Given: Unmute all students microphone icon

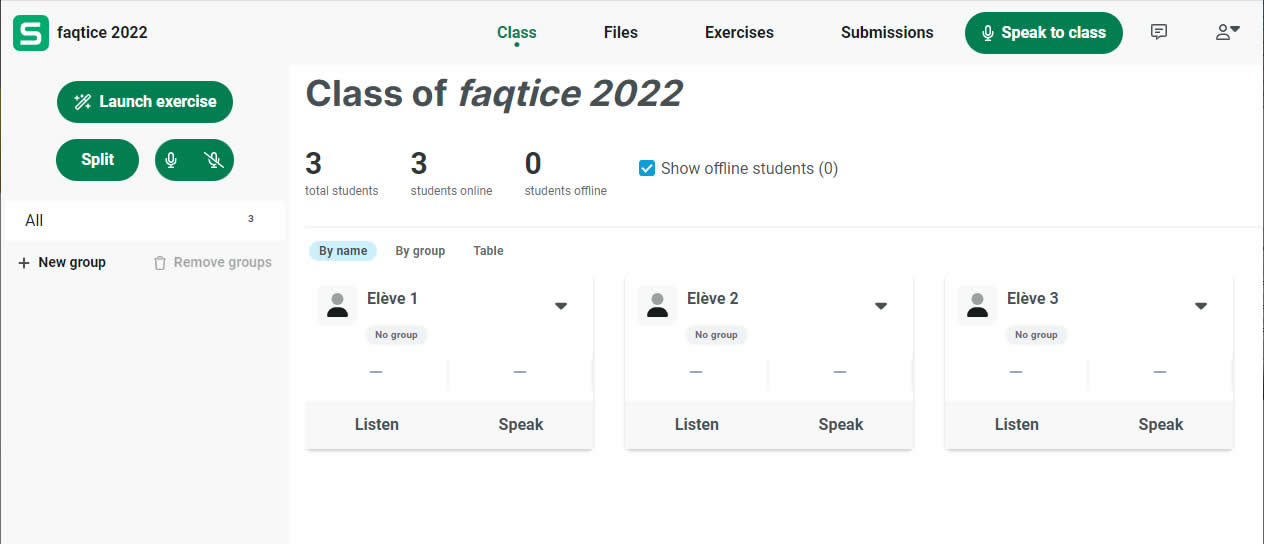Looking at the screenshot, I should (172, 160).
